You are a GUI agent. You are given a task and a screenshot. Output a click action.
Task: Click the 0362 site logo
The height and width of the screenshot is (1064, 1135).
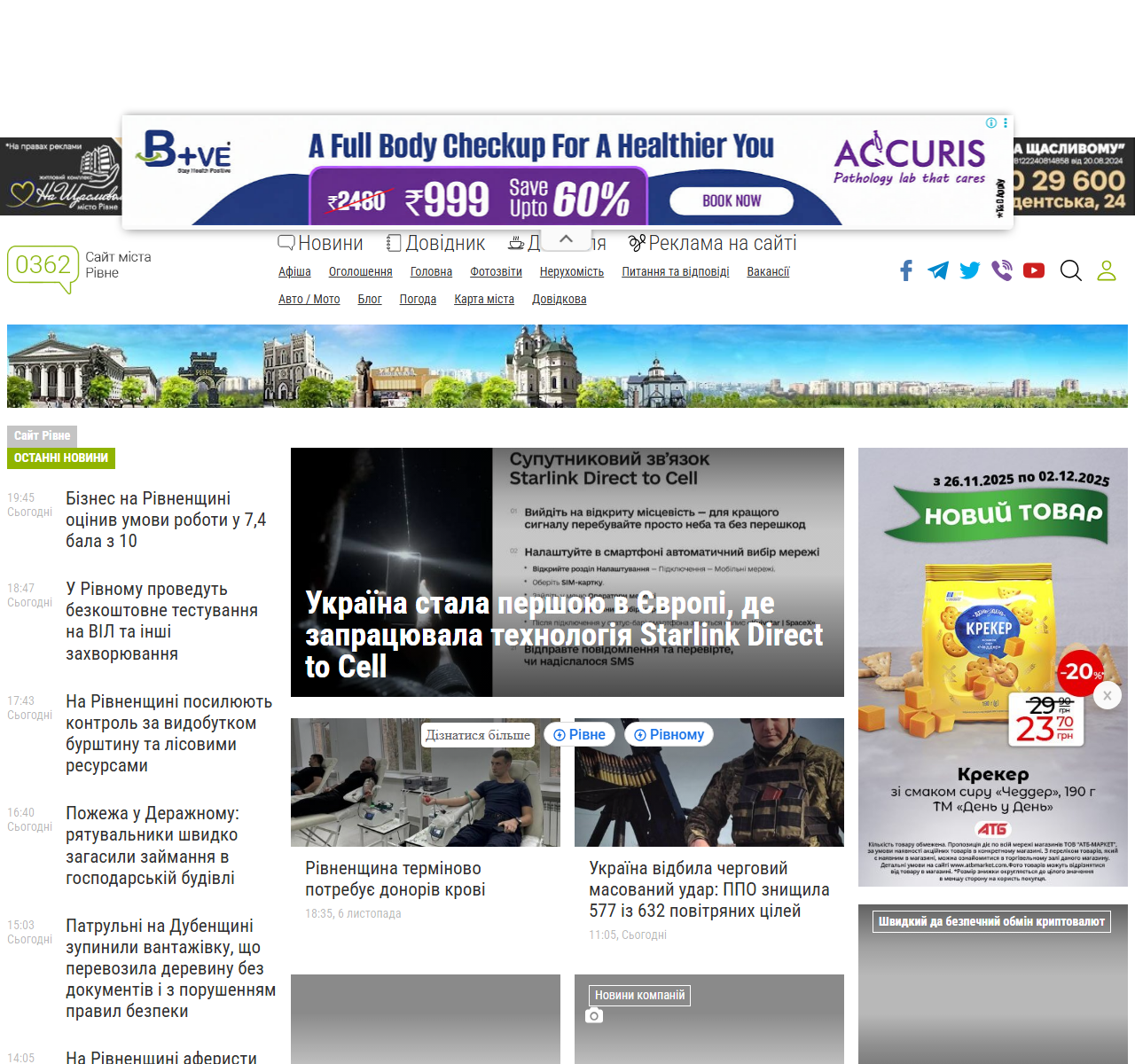(x=43, y=266)
